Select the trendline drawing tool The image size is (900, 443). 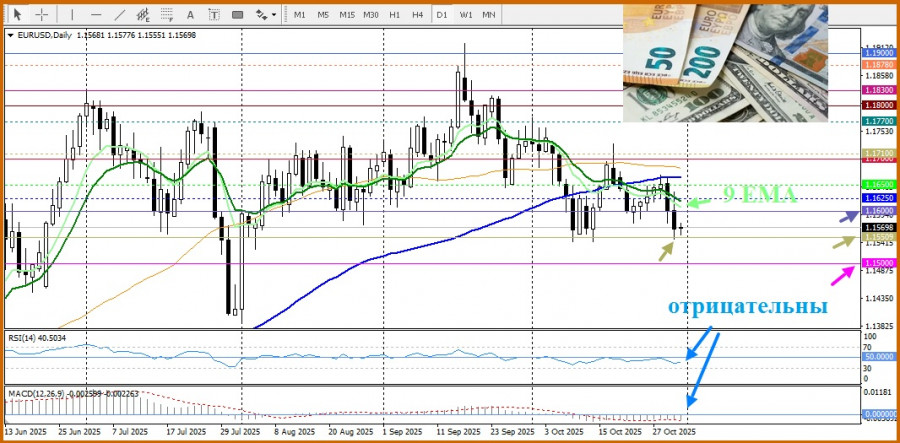pos(119,14)
